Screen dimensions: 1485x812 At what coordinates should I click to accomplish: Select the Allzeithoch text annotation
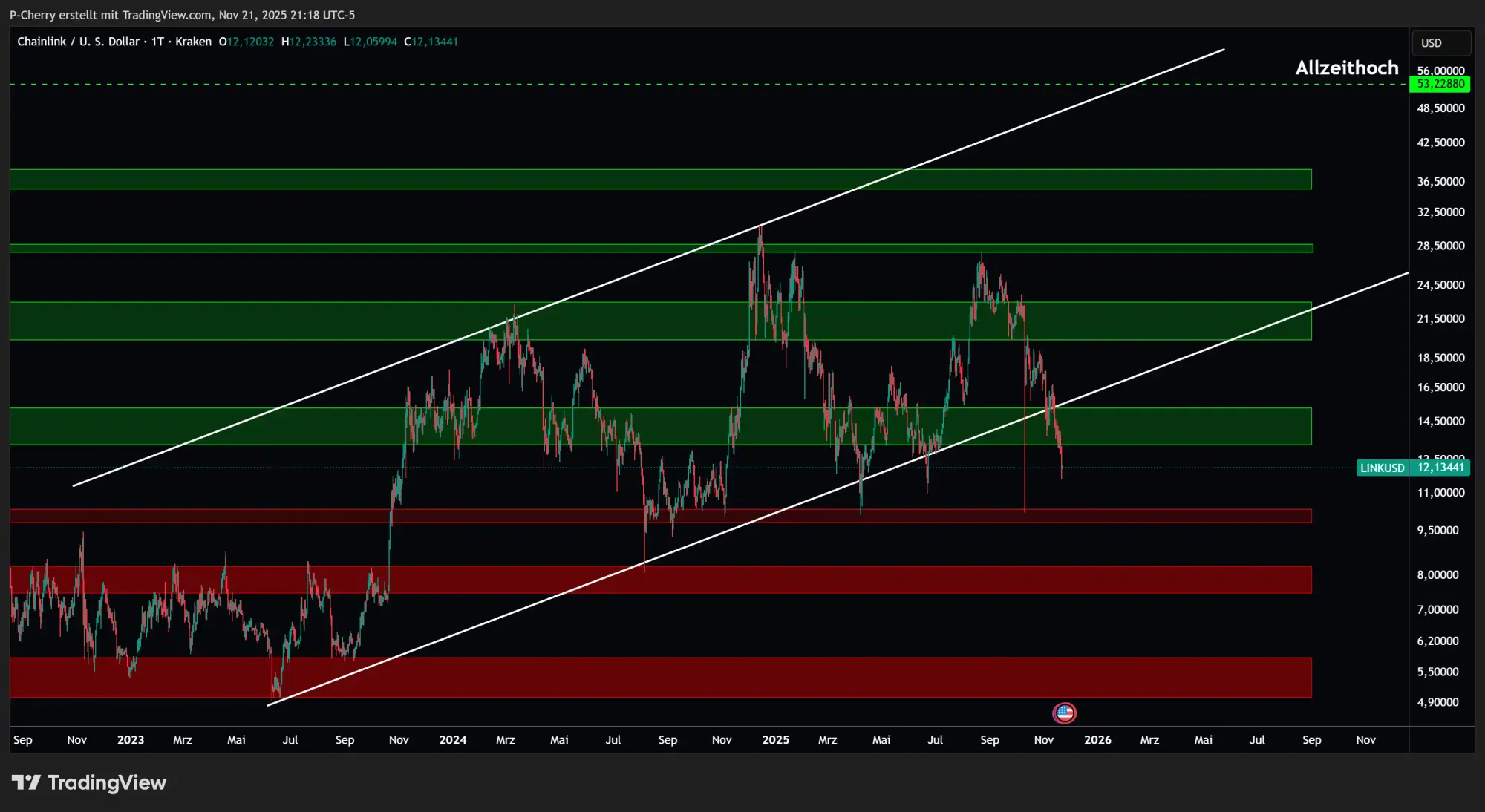click(x=1346, y=68)
